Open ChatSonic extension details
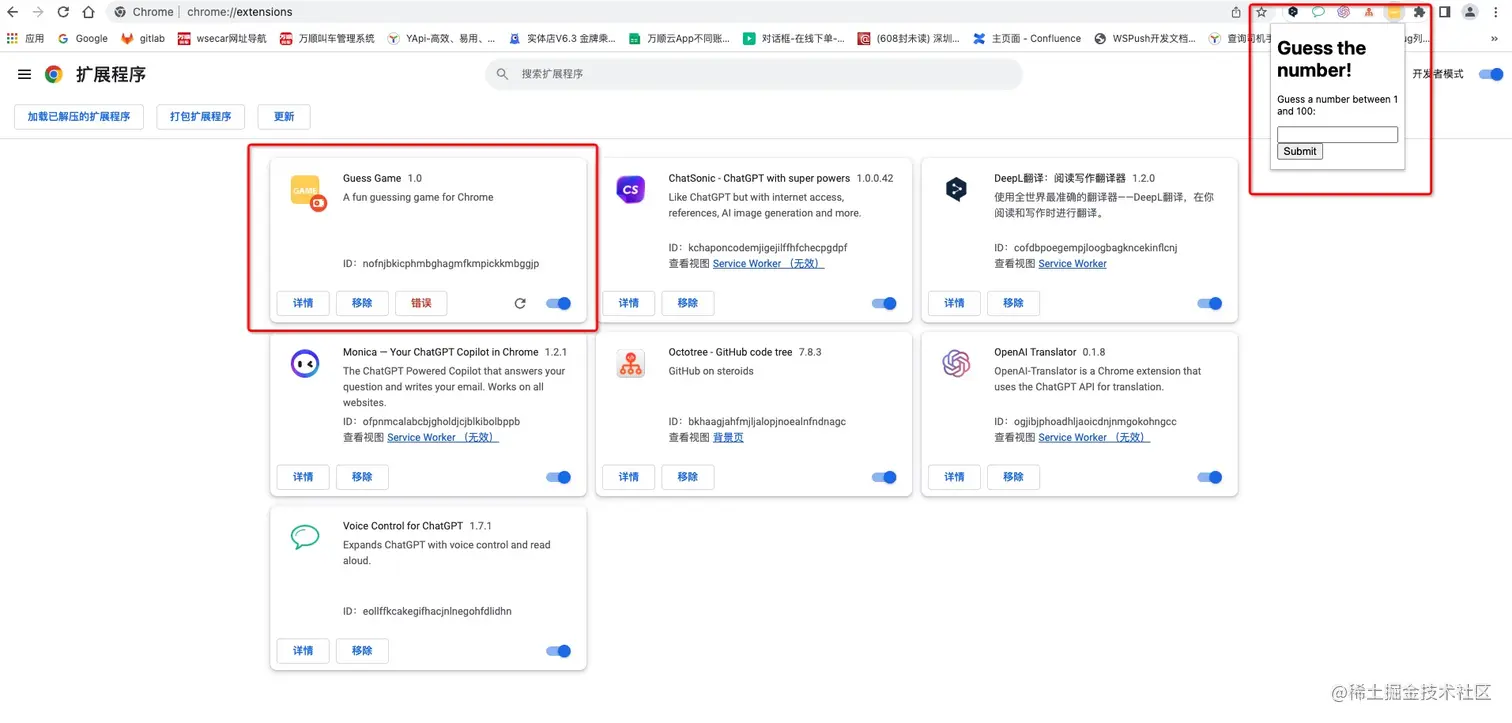Image resolution: width=1512 pixels, height=723 pixels. pos(628,303)
